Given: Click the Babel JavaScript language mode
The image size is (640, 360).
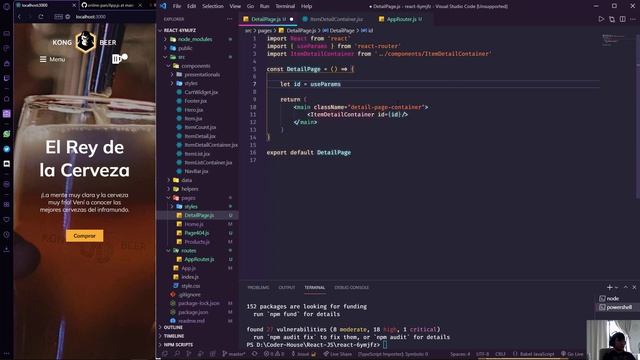Looking at the screenshot, I should tap(537, 354).
